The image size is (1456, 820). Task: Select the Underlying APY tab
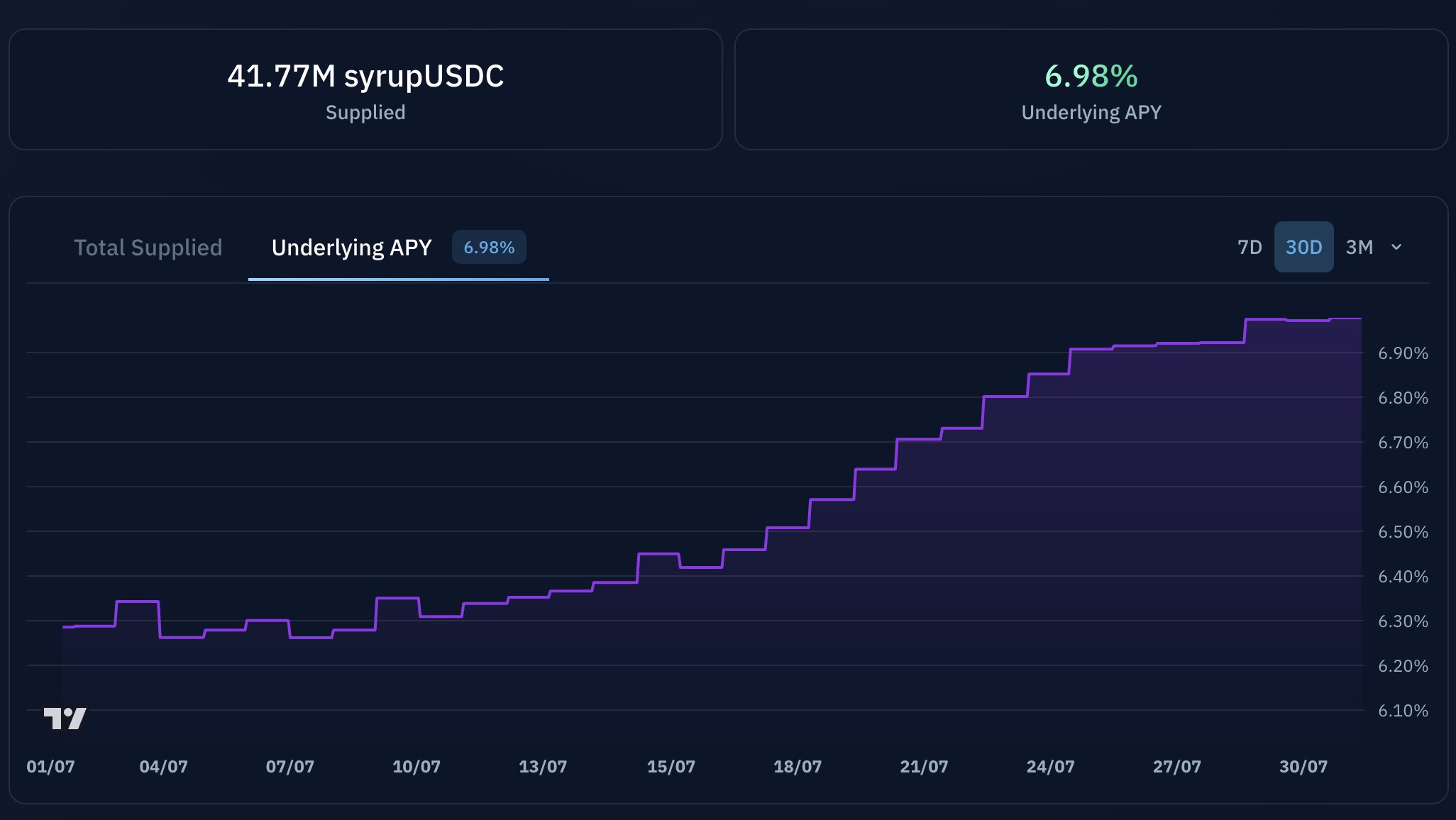click(351, 248)
